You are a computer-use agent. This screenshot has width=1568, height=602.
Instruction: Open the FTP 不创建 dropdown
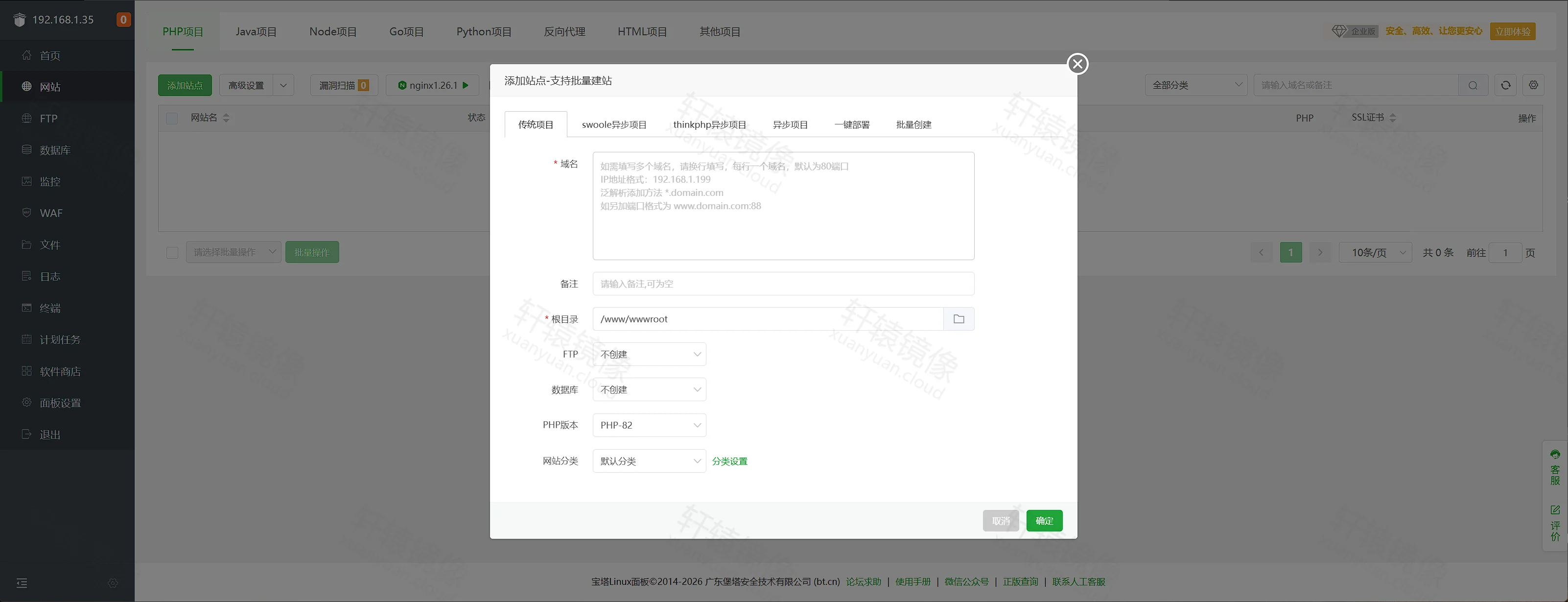click(650, 354)
